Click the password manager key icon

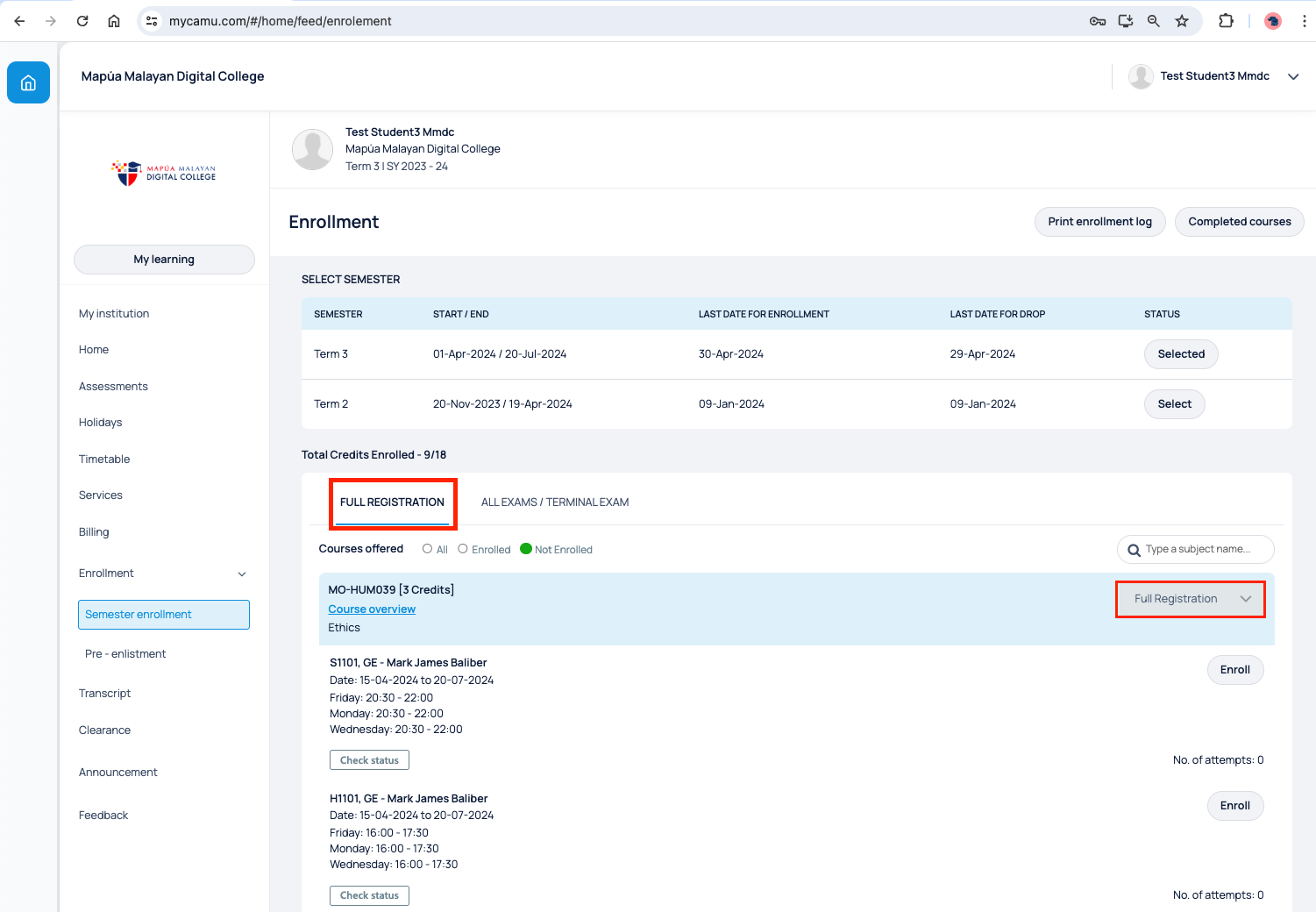point(1097,21)
